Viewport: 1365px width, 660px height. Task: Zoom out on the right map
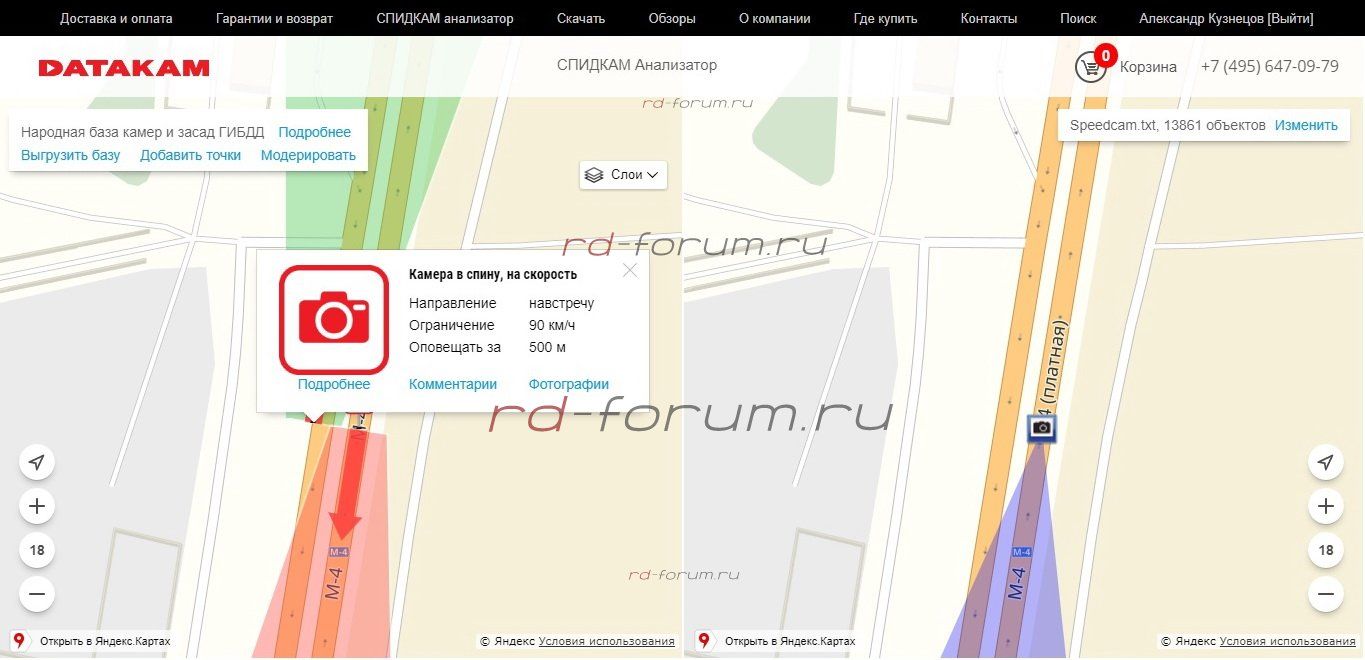click(1326, 594)
